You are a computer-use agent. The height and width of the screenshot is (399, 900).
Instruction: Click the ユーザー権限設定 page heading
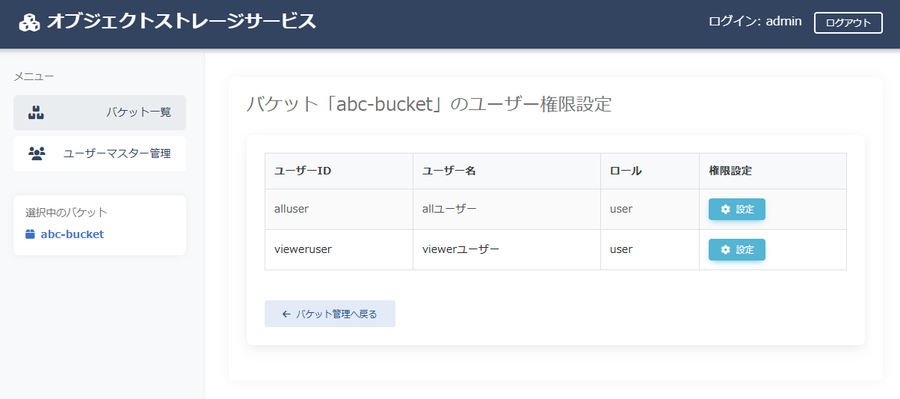coord(429,105)
